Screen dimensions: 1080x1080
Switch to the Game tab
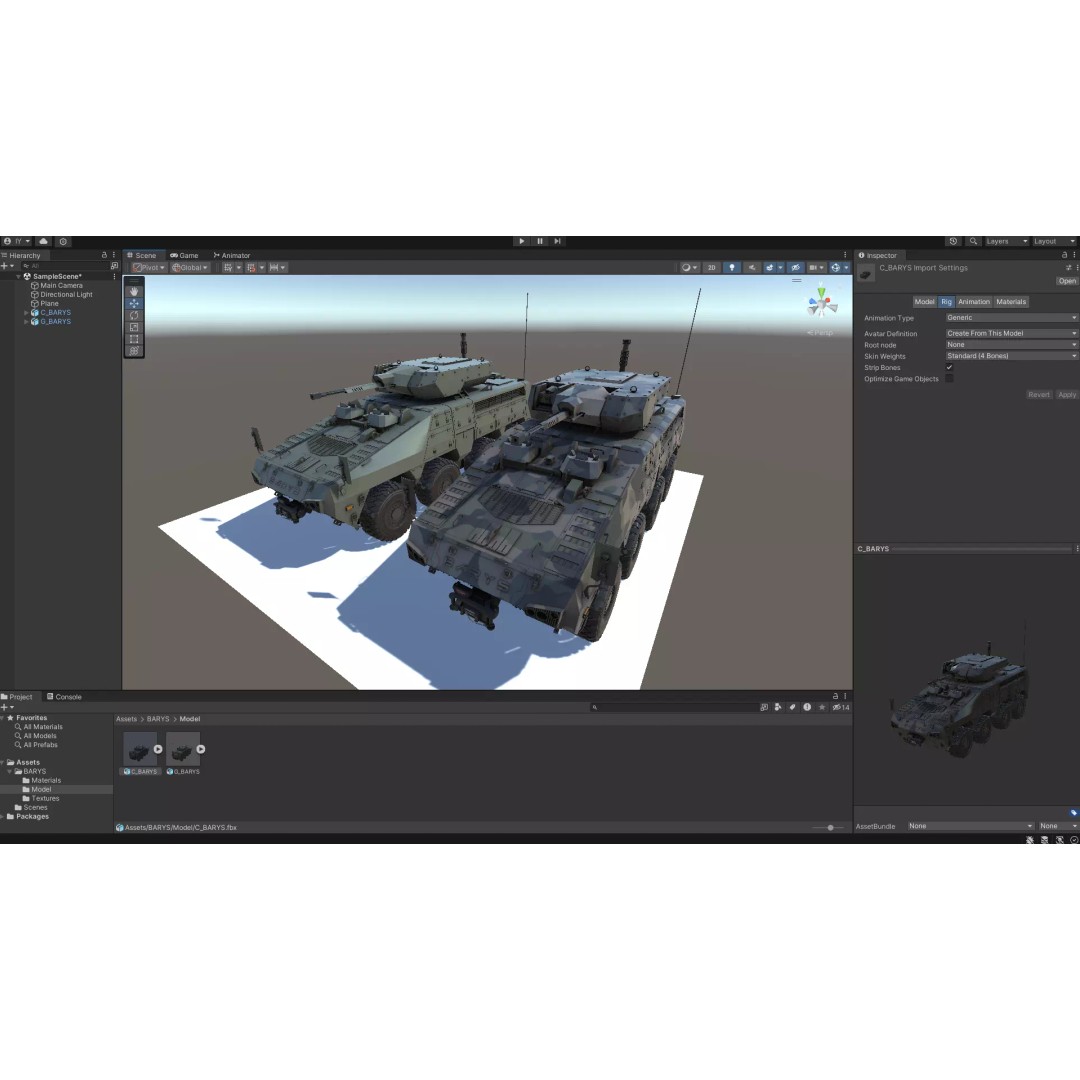click(184, 255)
